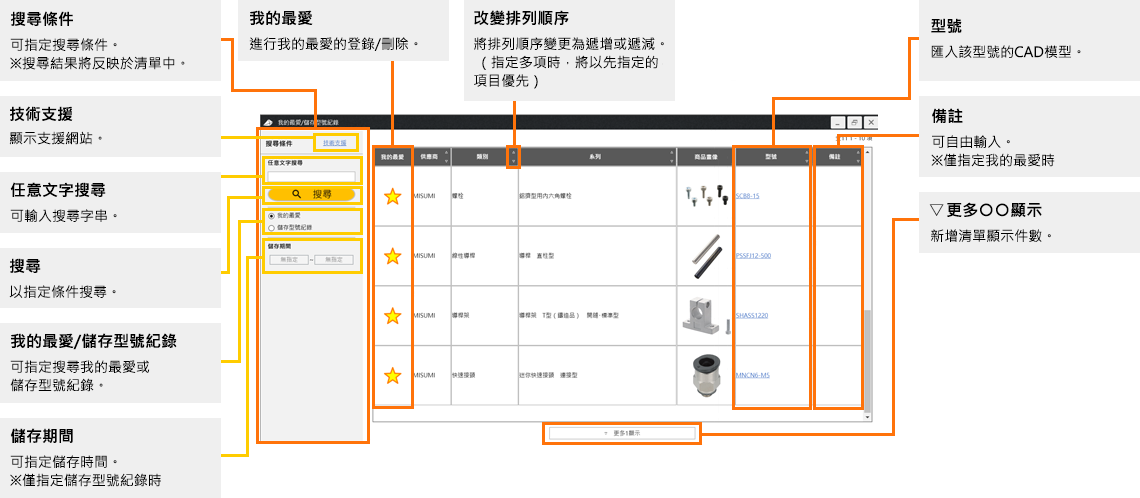Image resolution: width=1140 pixels, height=498 pixels.
Task: Click the 更多1顯示 show more button
Action: pos(622,433)
